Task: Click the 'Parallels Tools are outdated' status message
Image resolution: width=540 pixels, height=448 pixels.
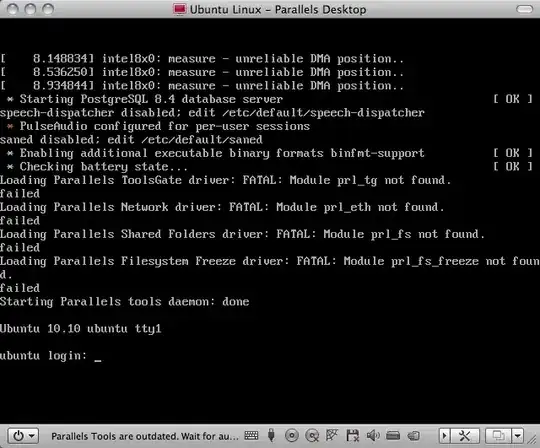Action: (x=145, y=436)
